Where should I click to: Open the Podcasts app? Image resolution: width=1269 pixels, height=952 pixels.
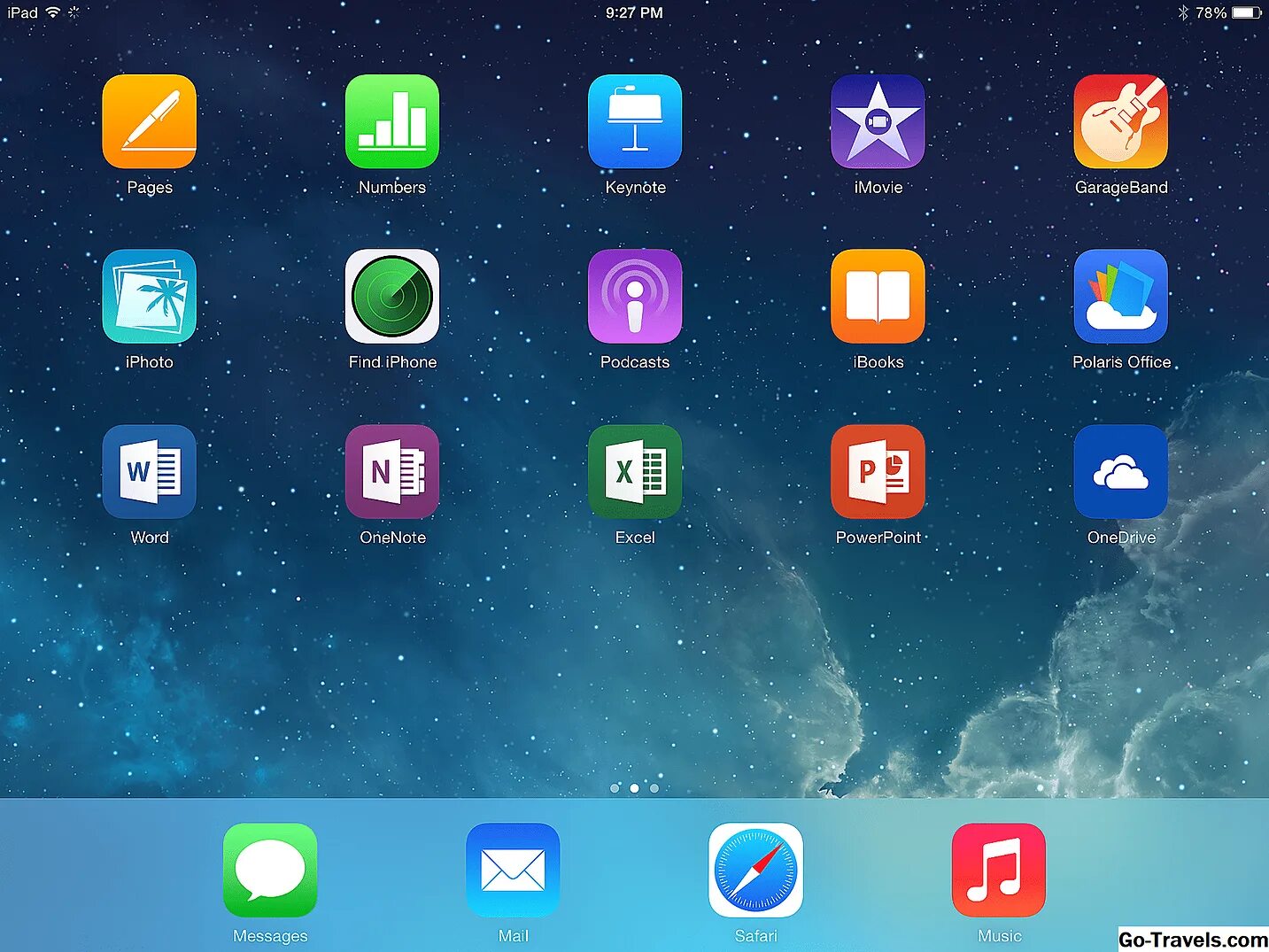[x=635, y=297]
